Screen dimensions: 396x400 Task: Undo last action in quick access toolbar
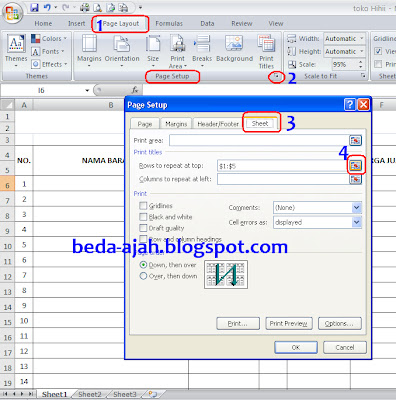click(x=47, y=7)
